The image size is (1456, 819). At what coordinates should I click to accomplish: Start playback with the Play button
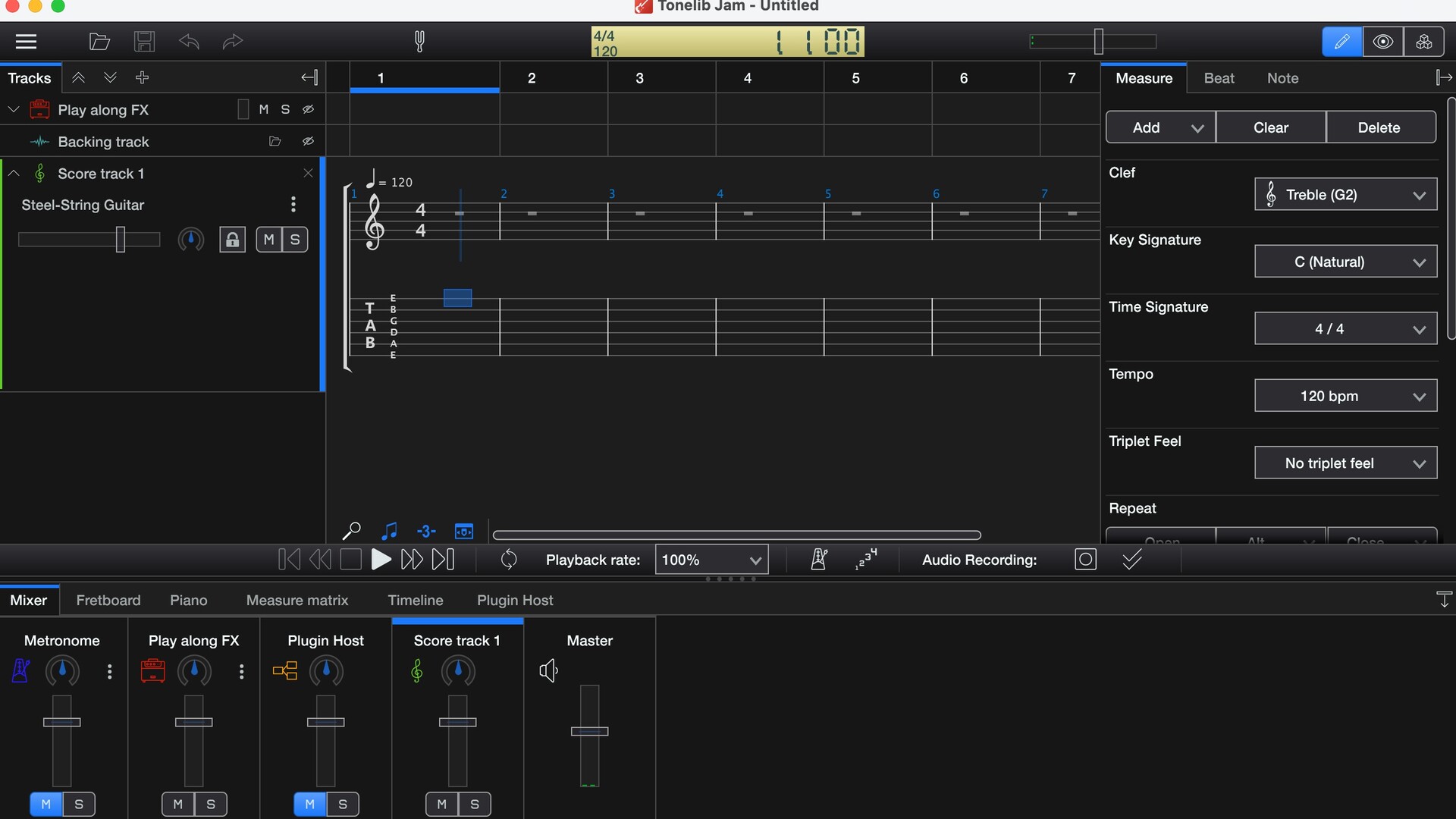pos(381,560)
